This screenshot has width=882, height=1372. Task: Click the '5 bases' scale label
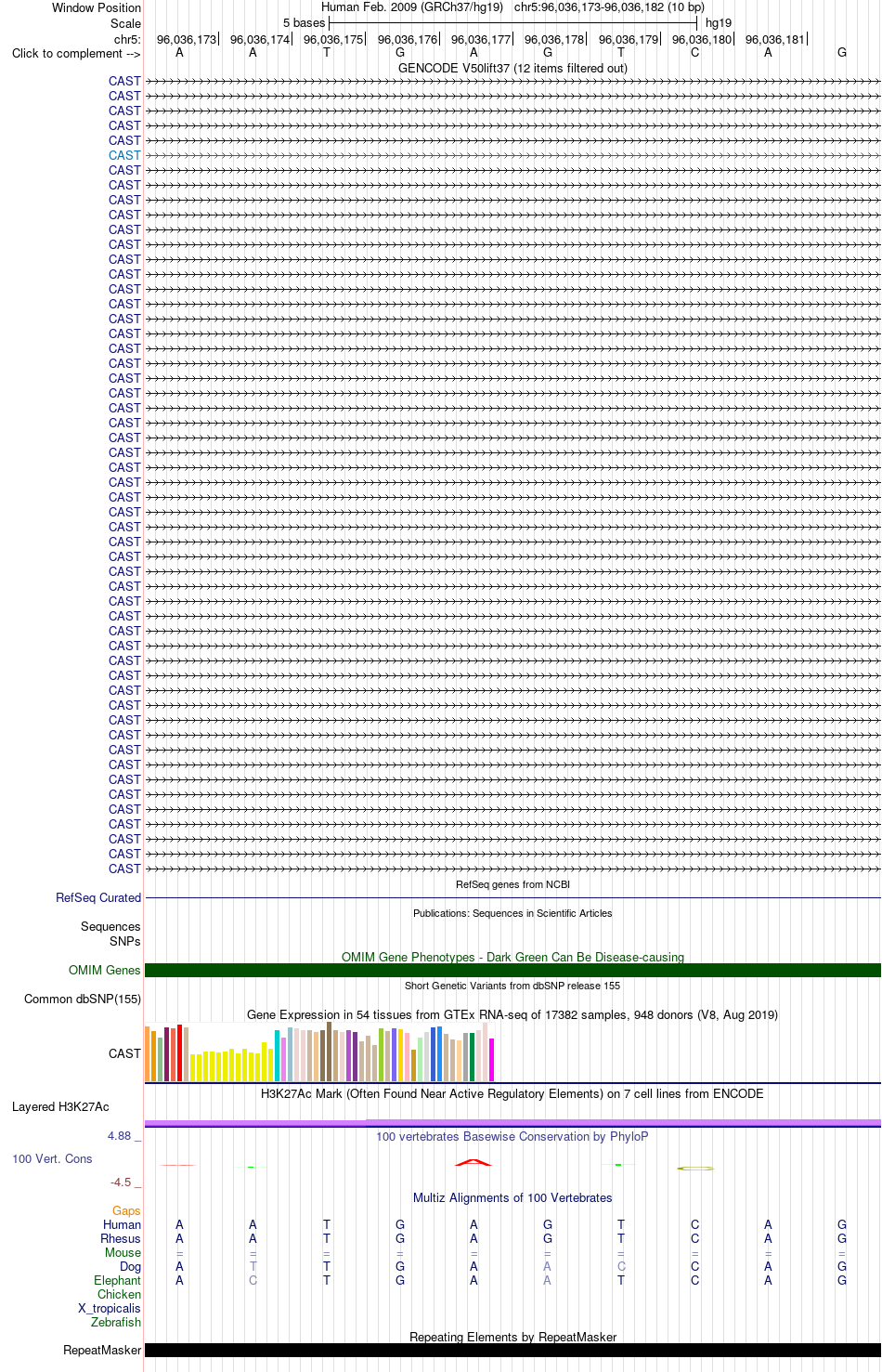tap(305, 22)
